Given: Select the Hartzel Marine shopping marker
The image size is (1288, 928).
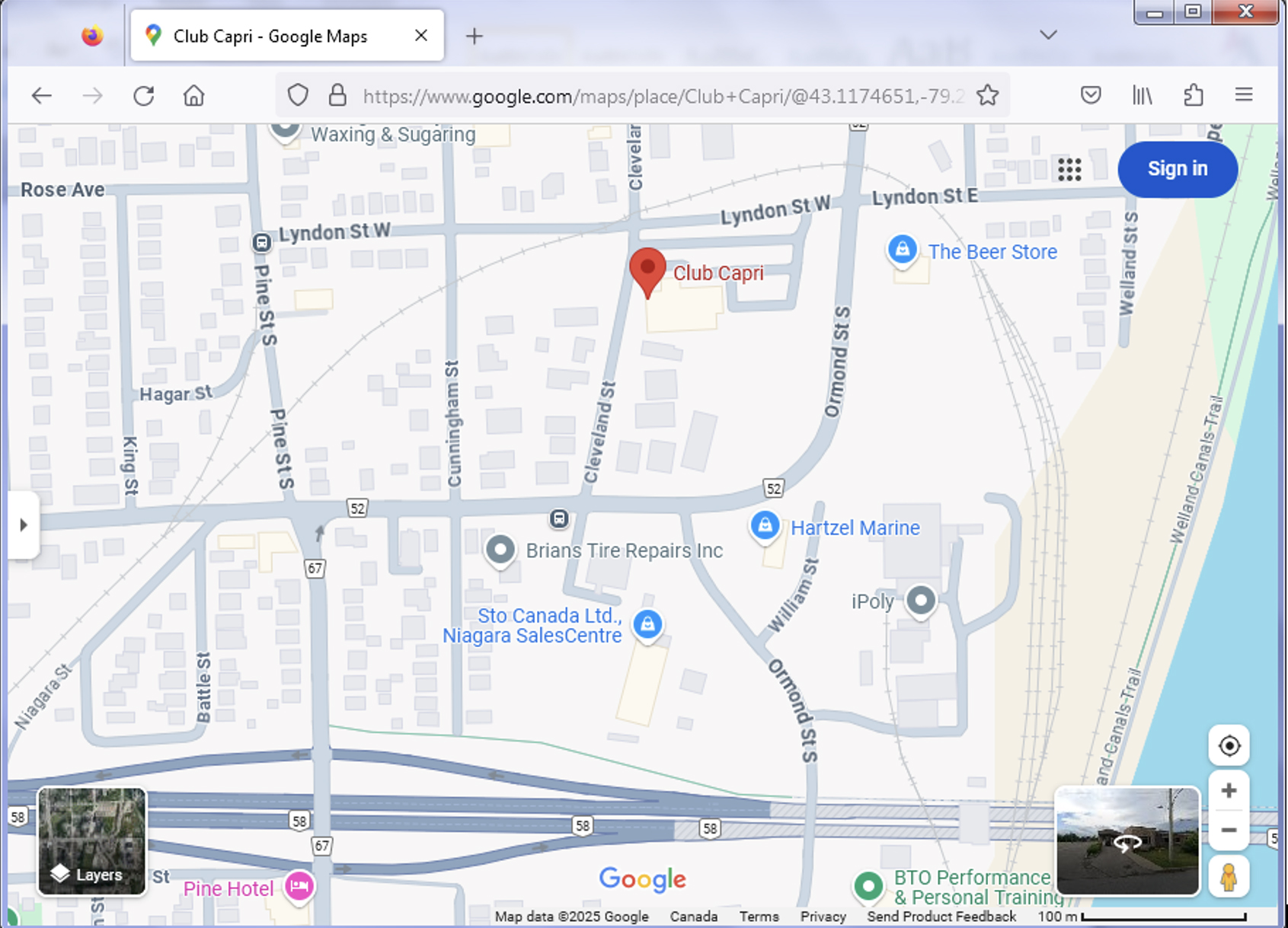Looking at the screenshot, I should click(x=765, y=526).
